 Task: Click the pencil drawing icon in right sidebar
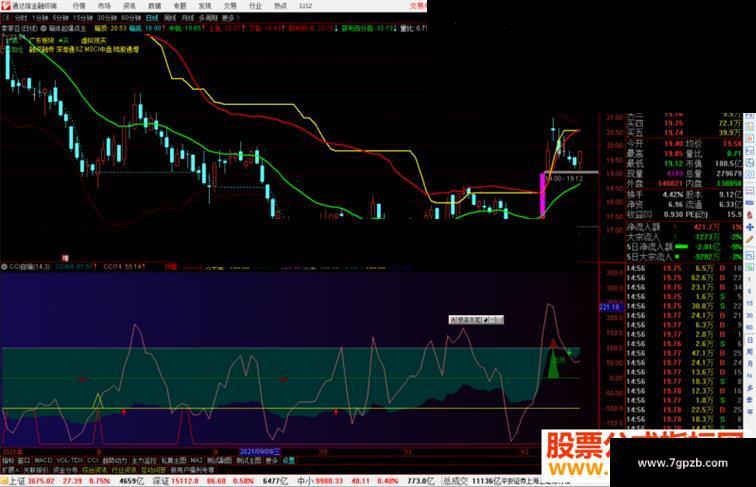point(750,239)
